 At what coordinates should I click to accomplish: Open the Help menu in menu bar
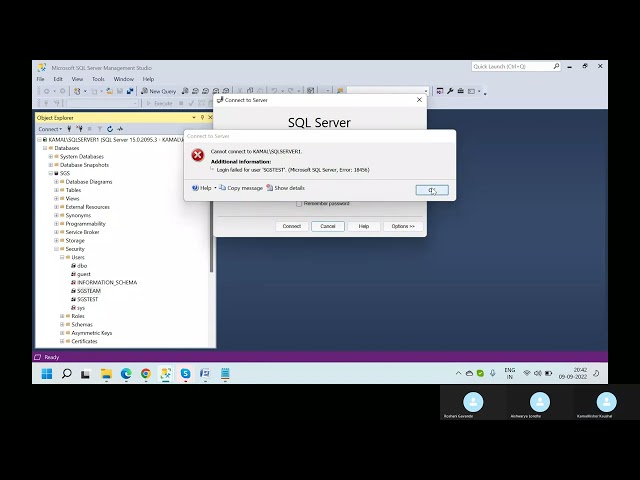coord(148,79)
